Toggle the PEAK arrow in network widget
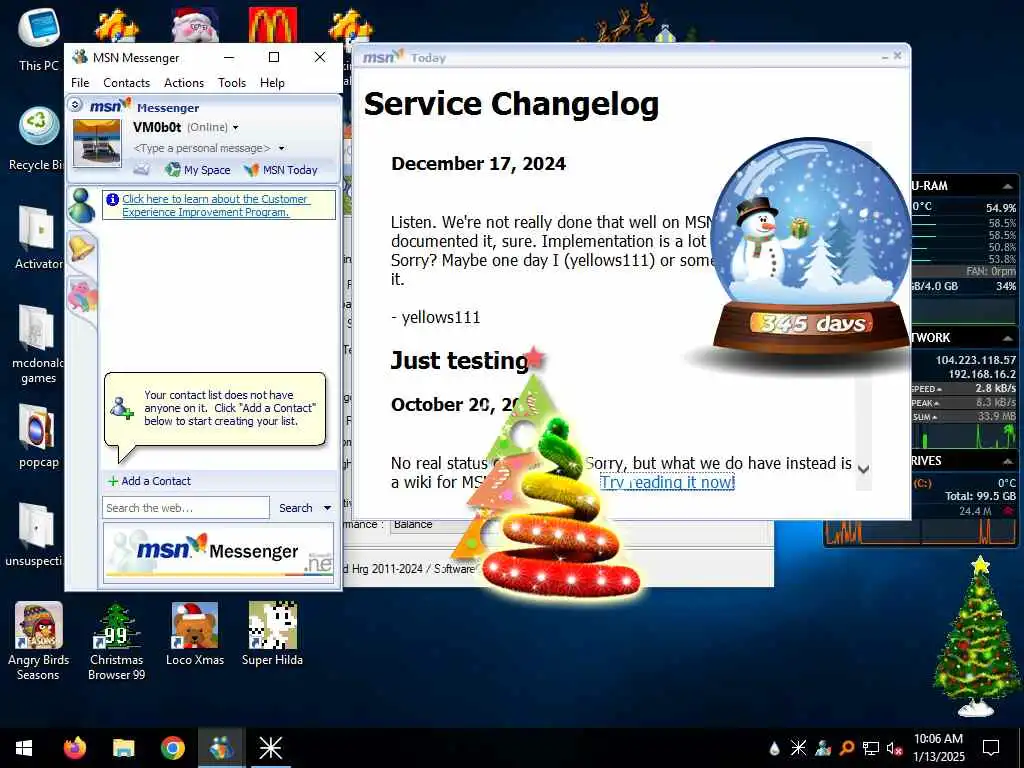The image size is (1024, 768). click(x=936, y=404)
